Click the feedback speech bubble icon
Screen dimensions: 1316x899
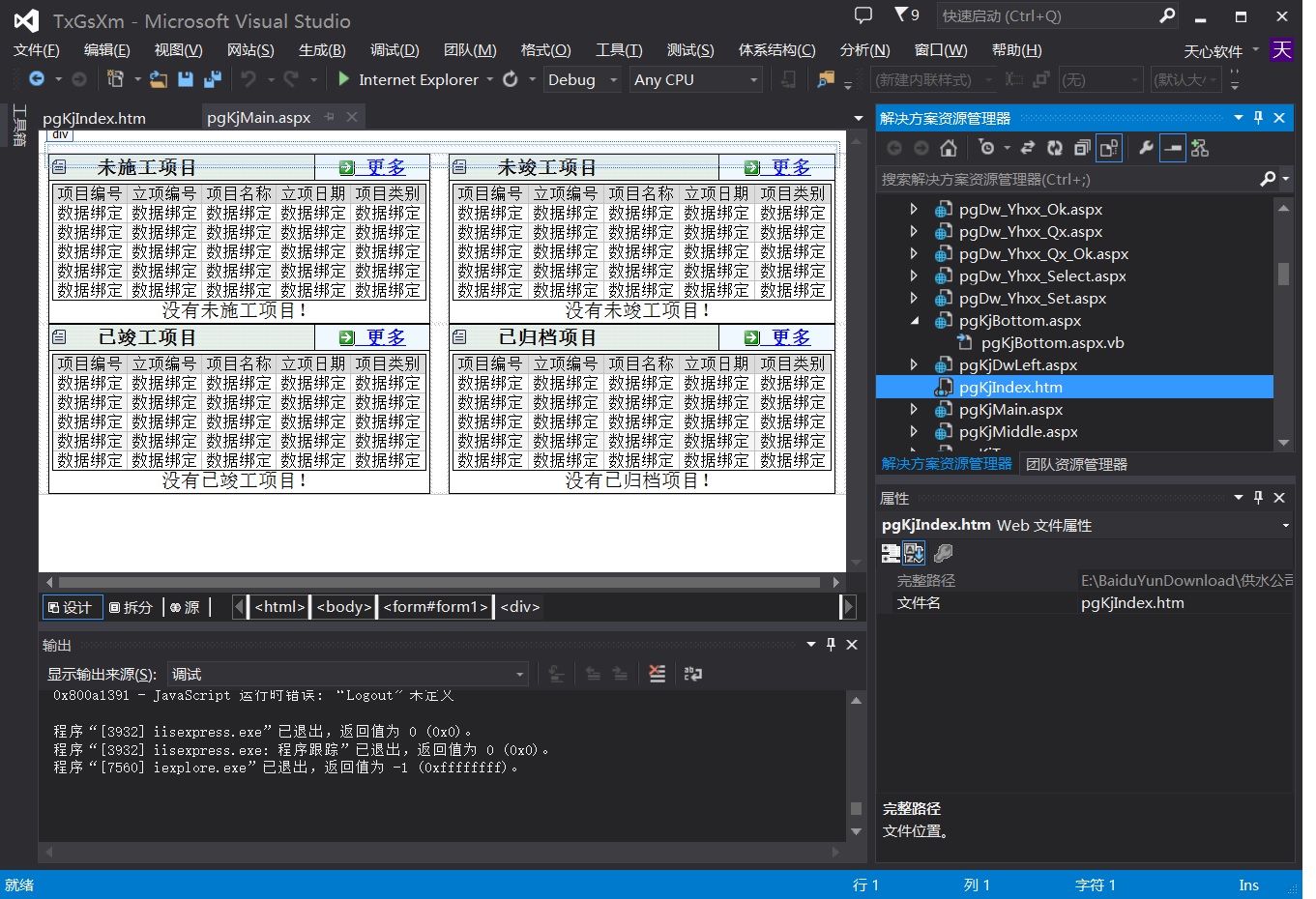pos(863,14)
